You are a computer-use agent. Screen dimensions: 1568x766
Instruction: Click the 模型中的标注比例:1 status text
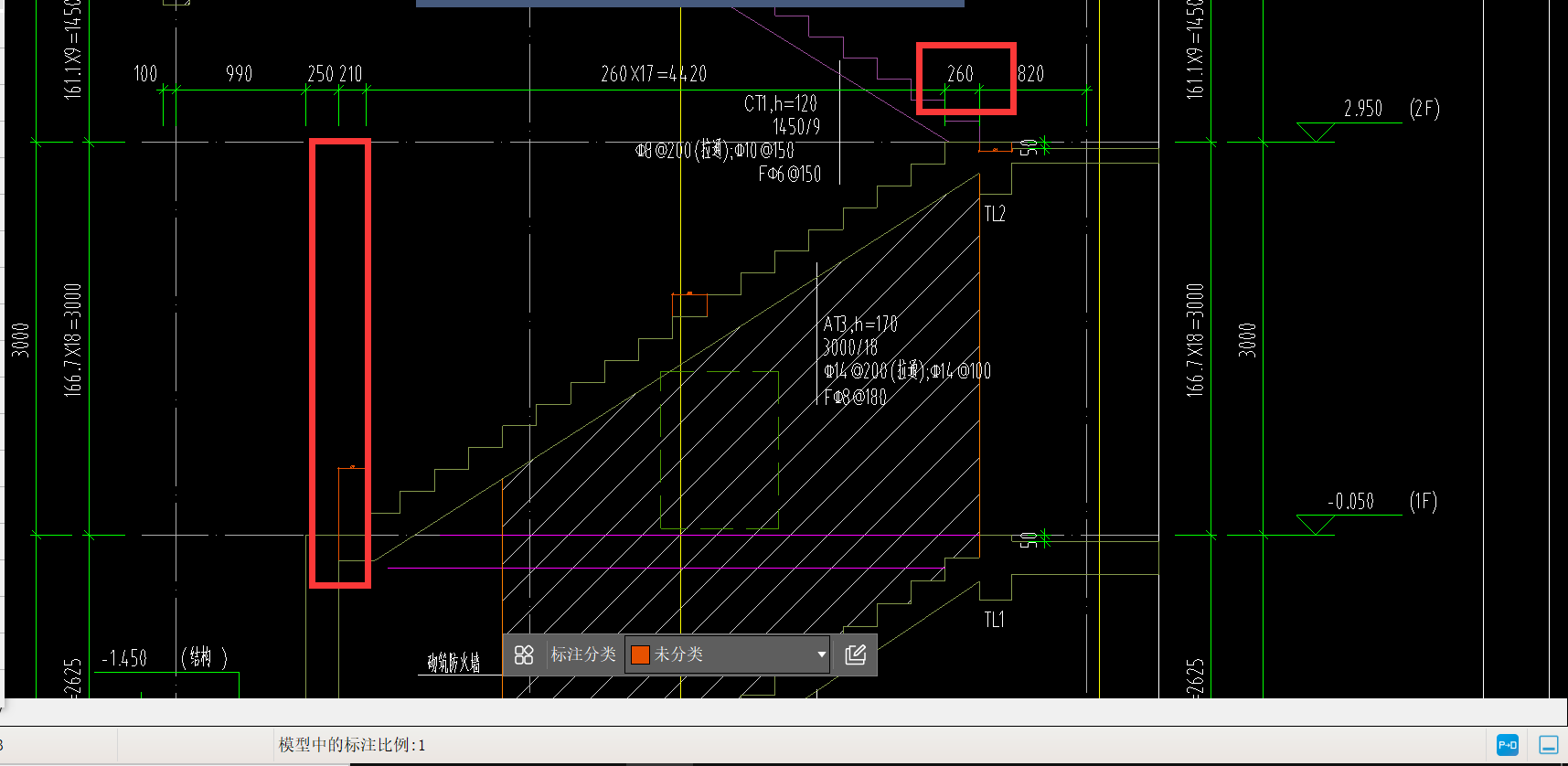tap(352, 745)
